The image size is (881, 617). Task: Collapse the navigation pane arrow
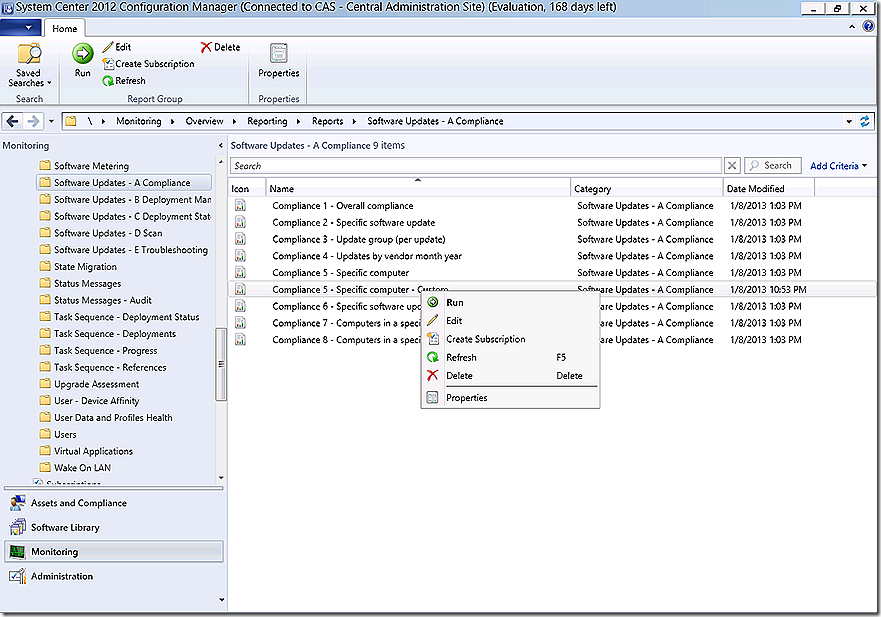click(220, 146)
